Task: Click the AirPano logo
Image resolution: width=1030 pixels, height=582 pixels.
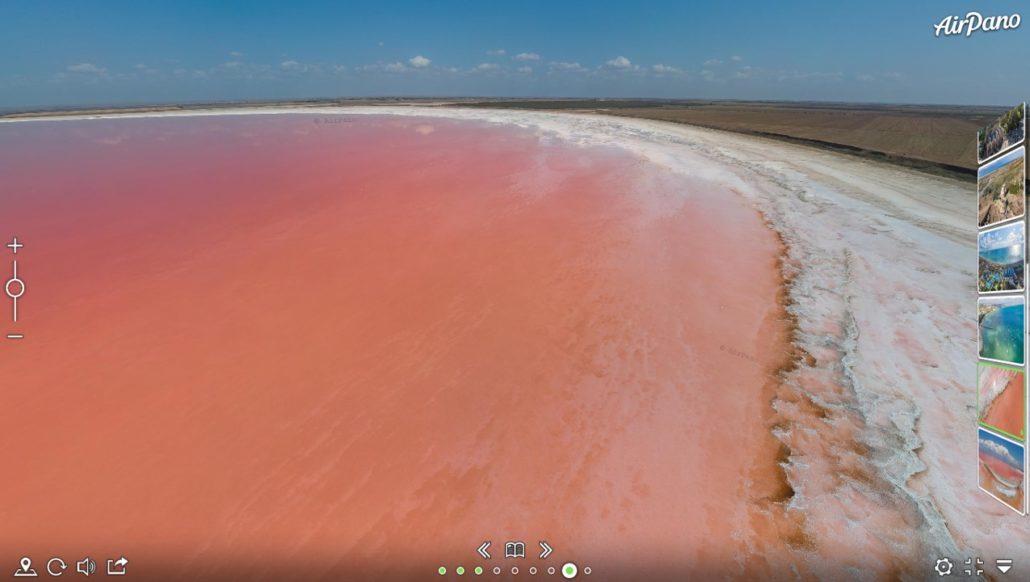Action: coord(976,25)
